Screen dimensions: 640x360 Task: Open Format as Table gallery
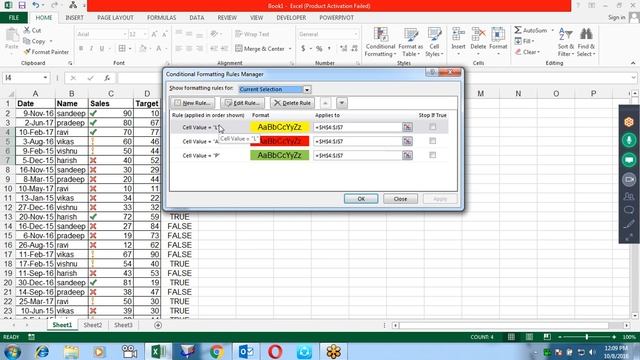[x=411, y=42]
